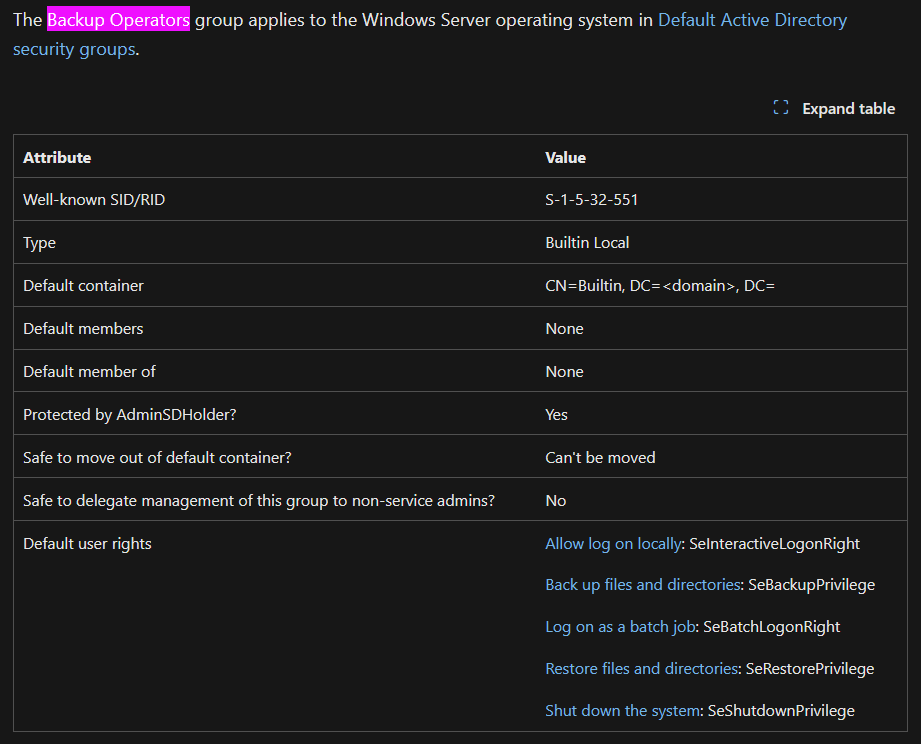Click the highlighted Backup Operators text
This screenshot has width=921, height=744.
[x=118, y=20]
